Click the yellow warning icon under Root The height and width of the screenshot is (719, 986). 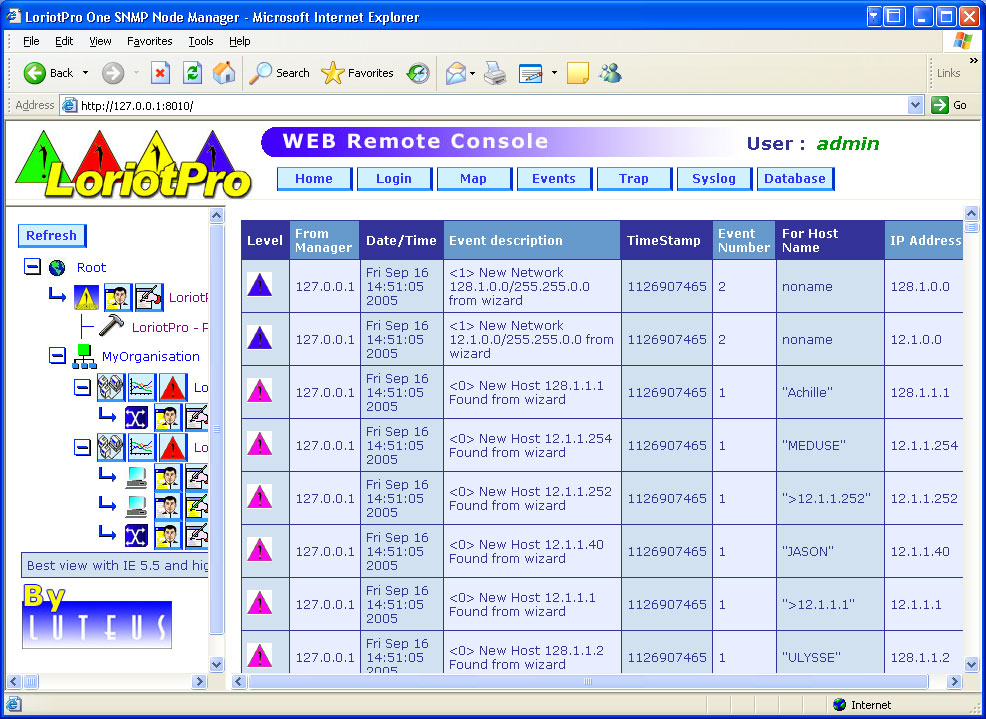[x=86, y=298]
